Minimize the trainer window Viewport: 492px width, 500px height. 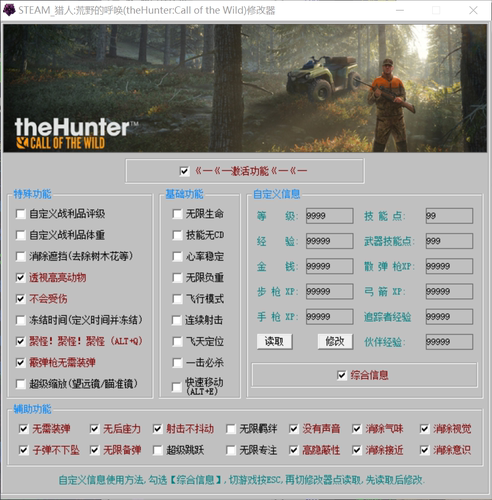(x=400, y=11)
